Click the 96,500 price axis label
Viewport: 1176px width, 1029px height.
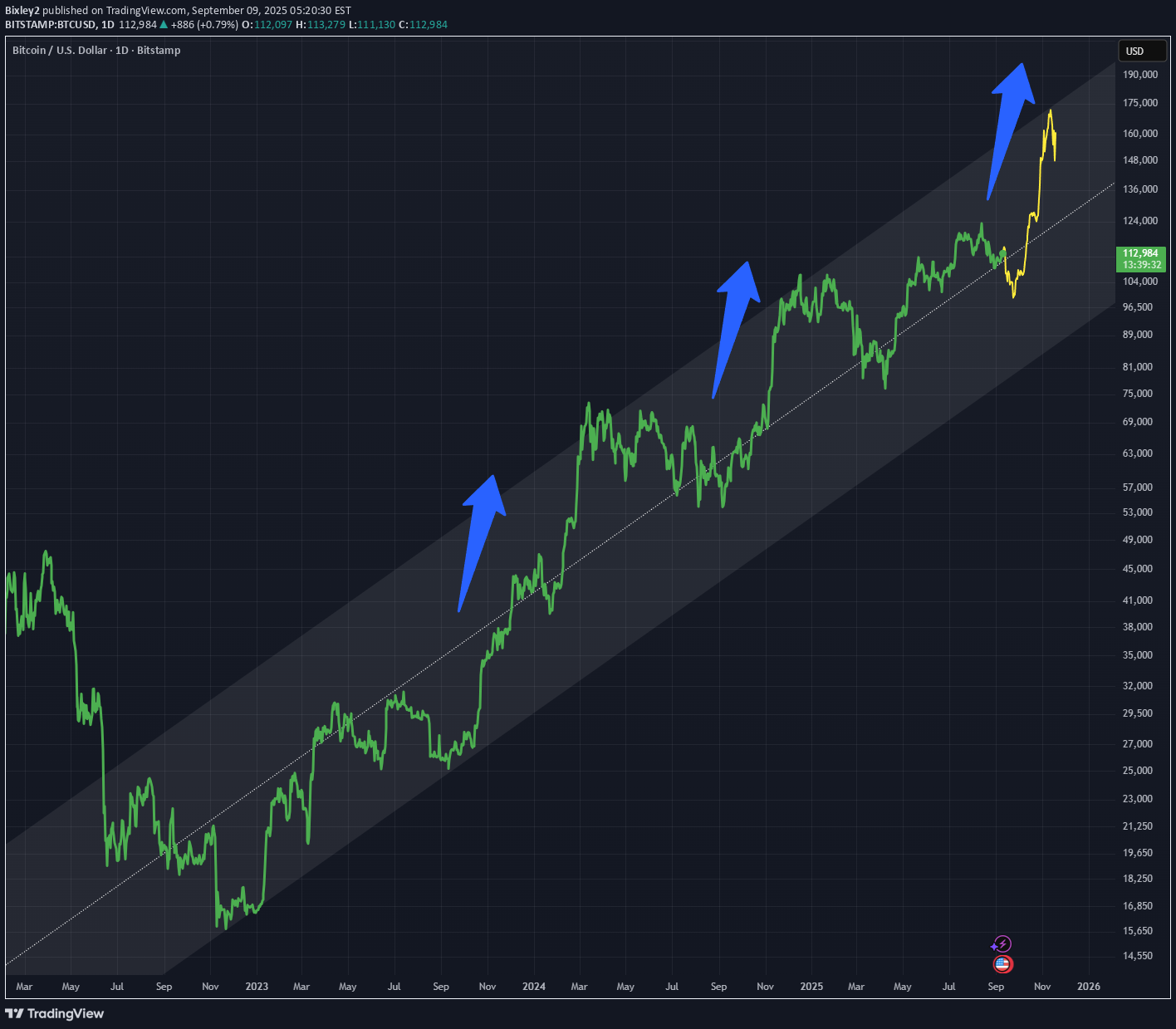click(1138, 307)
